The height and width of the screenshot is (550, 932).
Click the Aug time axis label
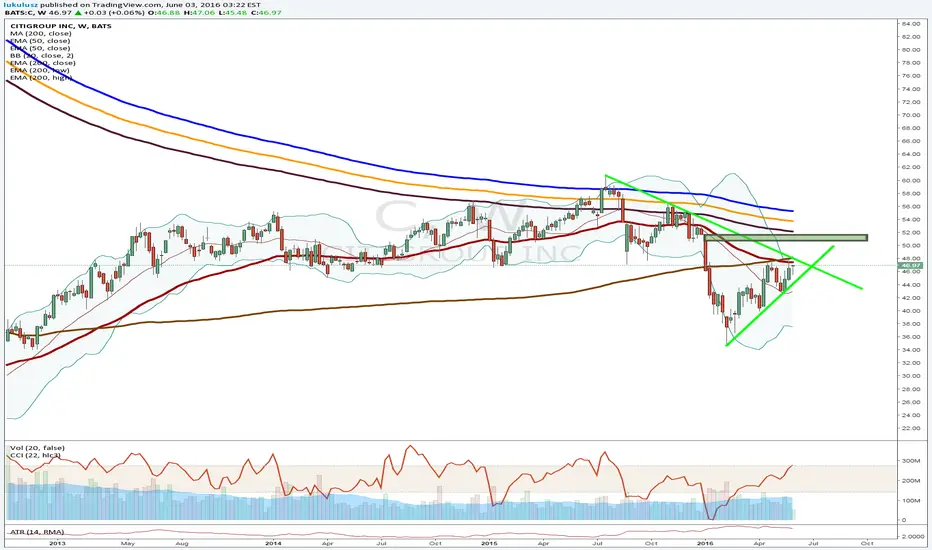(182, 543)
